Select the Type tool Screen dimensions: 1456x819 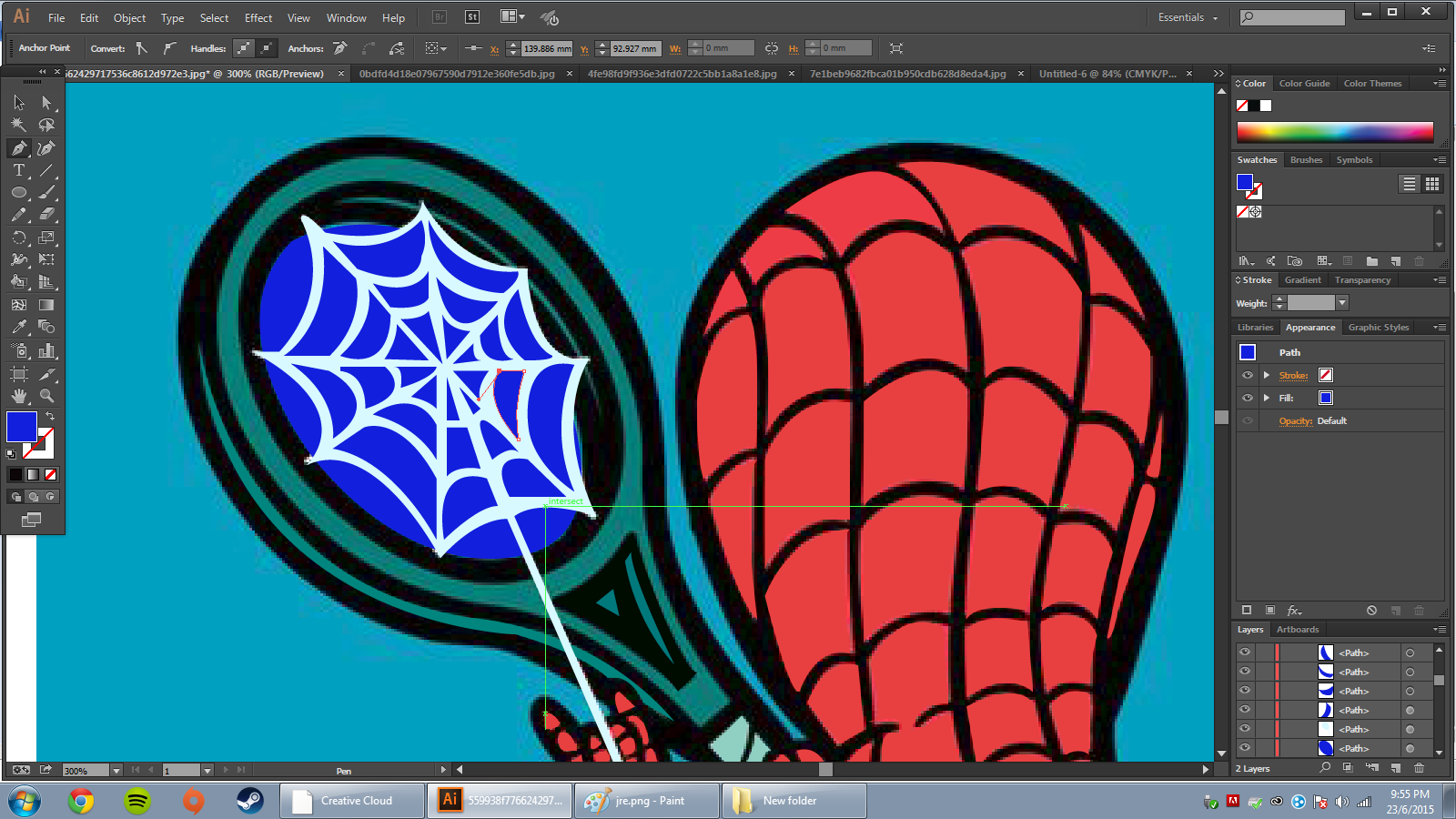pyautogui.click(x=19, y=170)
